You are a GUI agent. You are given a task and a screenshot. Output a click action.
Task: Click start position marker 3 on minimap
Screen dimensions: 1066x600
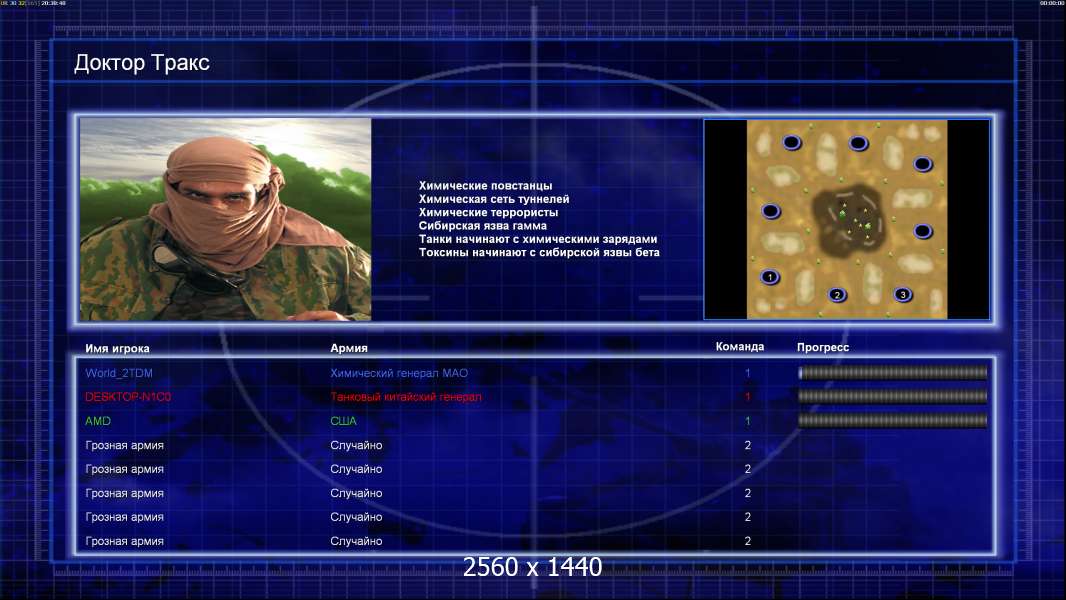(x=903, y=295)
